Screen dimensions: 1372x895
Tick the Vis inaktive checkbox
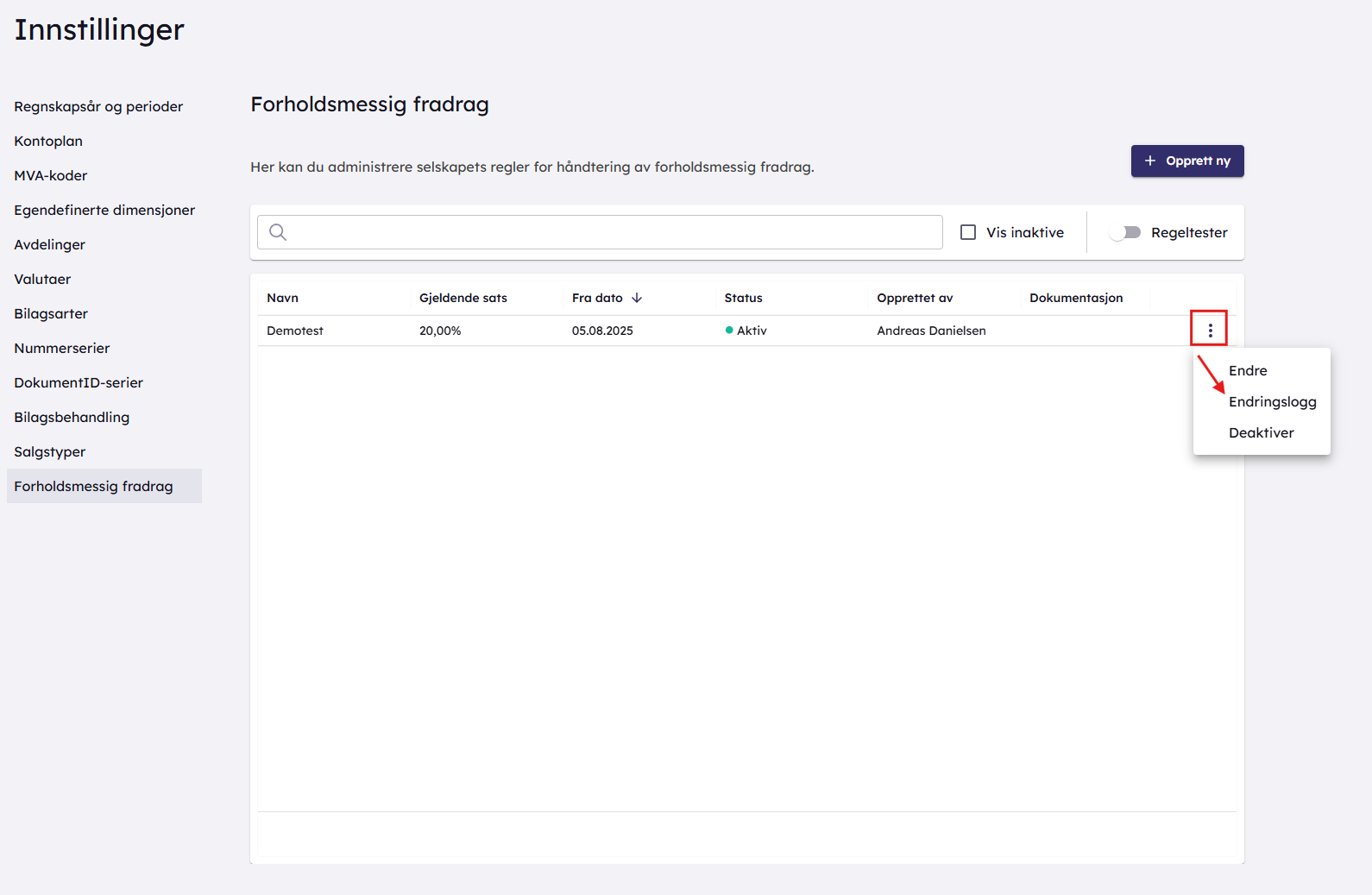pyautogui.click(x=968, y=232)
